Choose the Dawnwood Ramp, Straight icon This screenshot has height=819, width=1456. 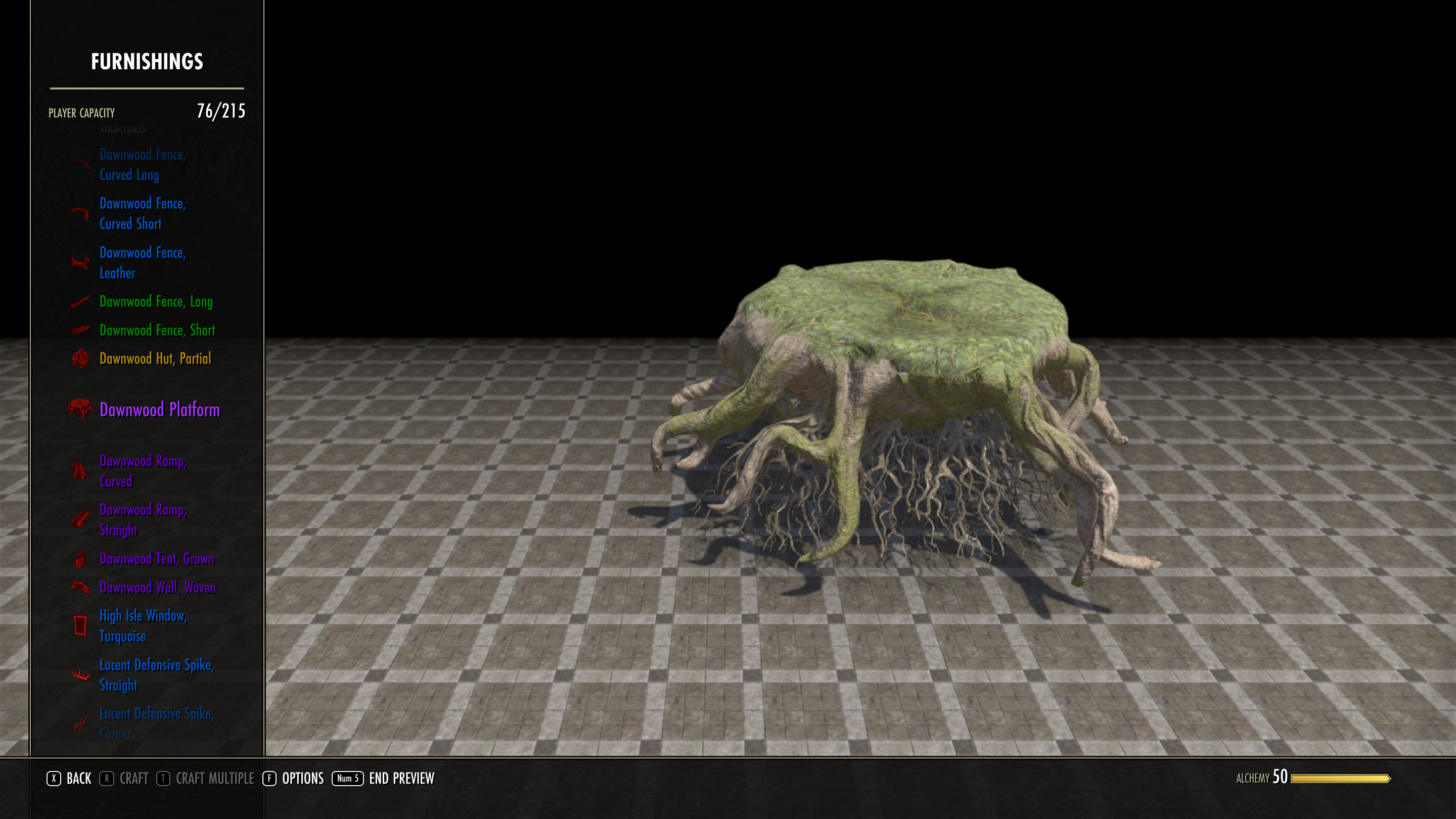coord(80,519)
